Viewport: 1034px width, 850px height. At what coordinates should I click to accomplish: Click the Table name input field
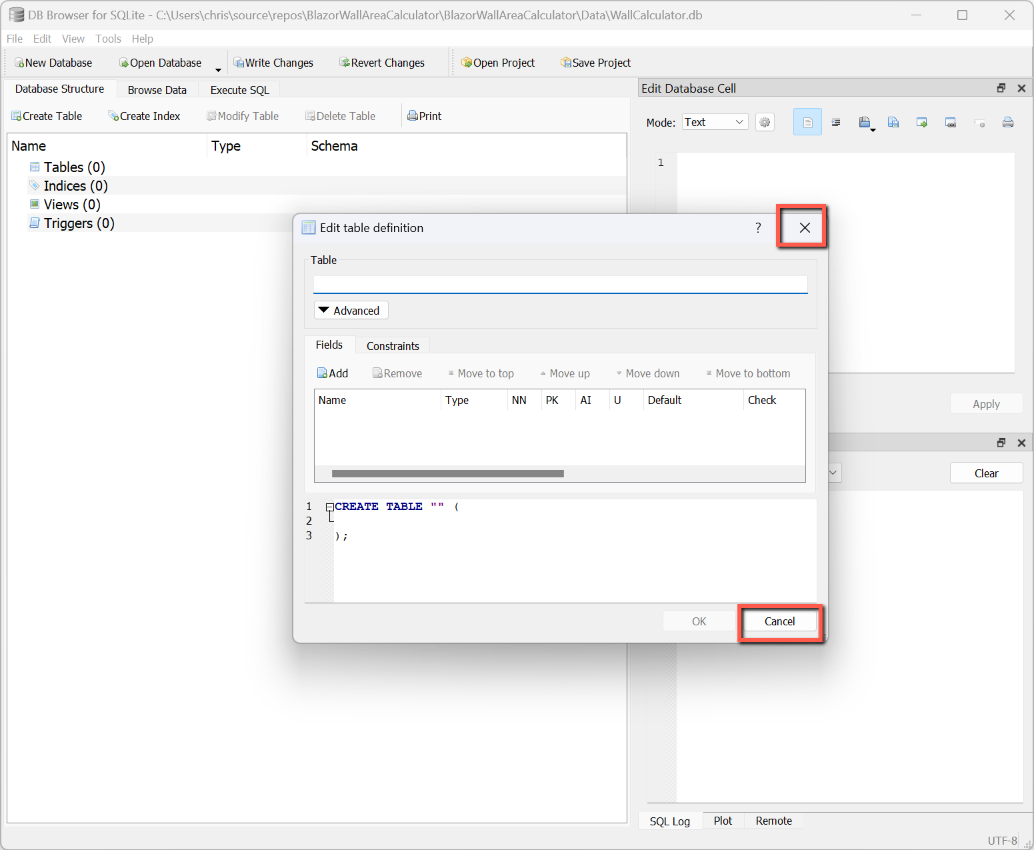click(x=560, y=283)
